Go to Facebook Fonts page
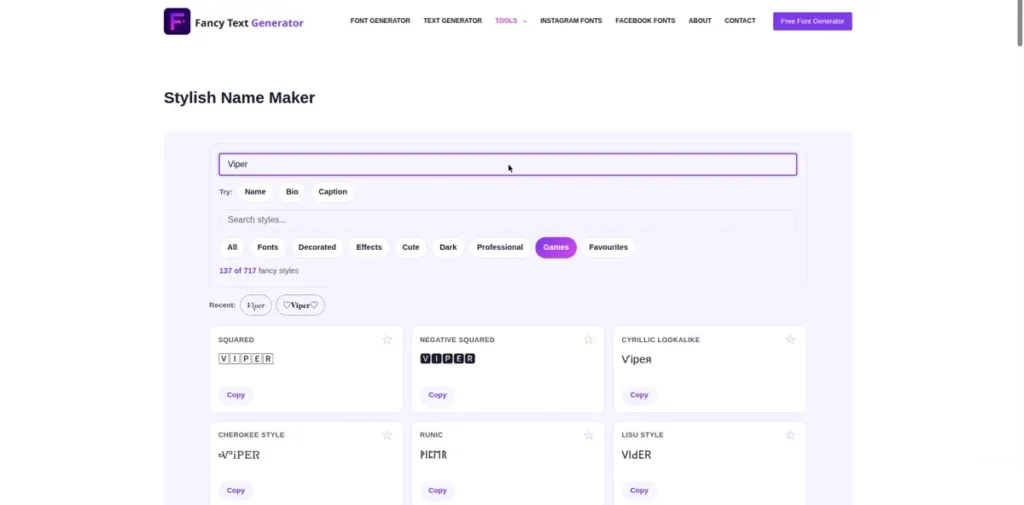The height and width of the screenshot is (505, 1024). [645, 21]
